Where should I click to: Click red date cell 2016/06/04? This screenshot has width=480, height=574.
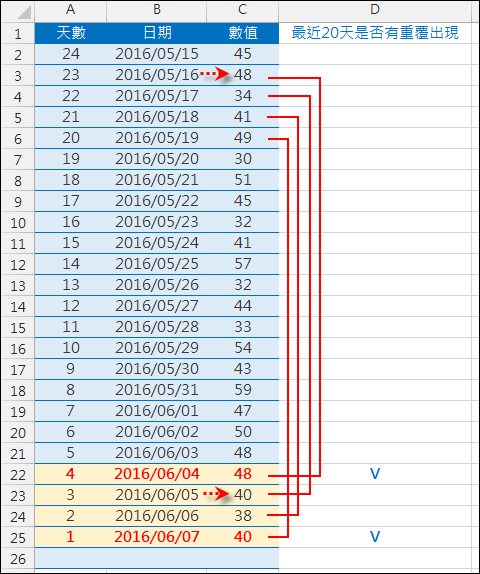pos(157,474)
